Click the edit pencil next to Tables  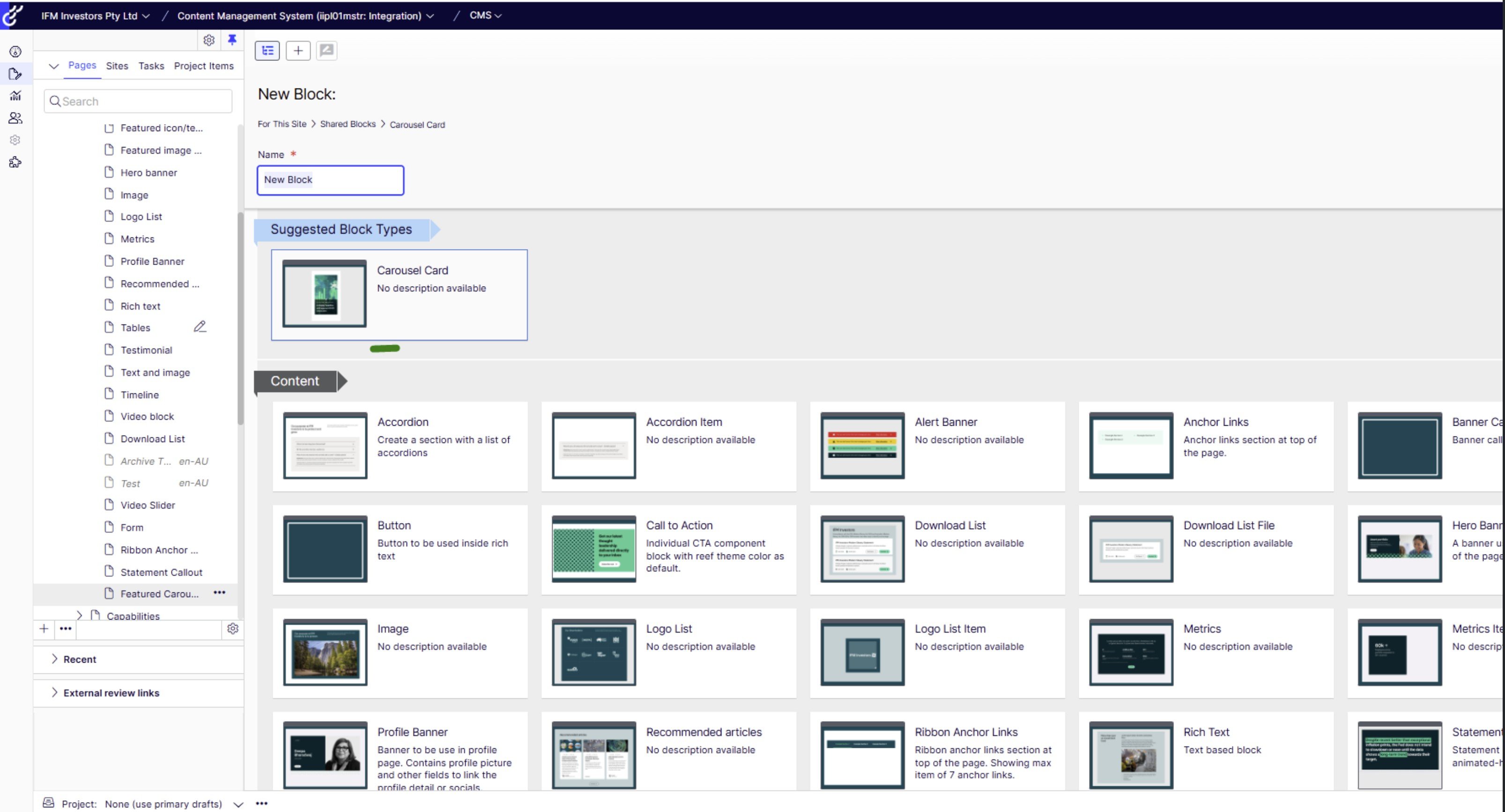[x=200, y=327]
